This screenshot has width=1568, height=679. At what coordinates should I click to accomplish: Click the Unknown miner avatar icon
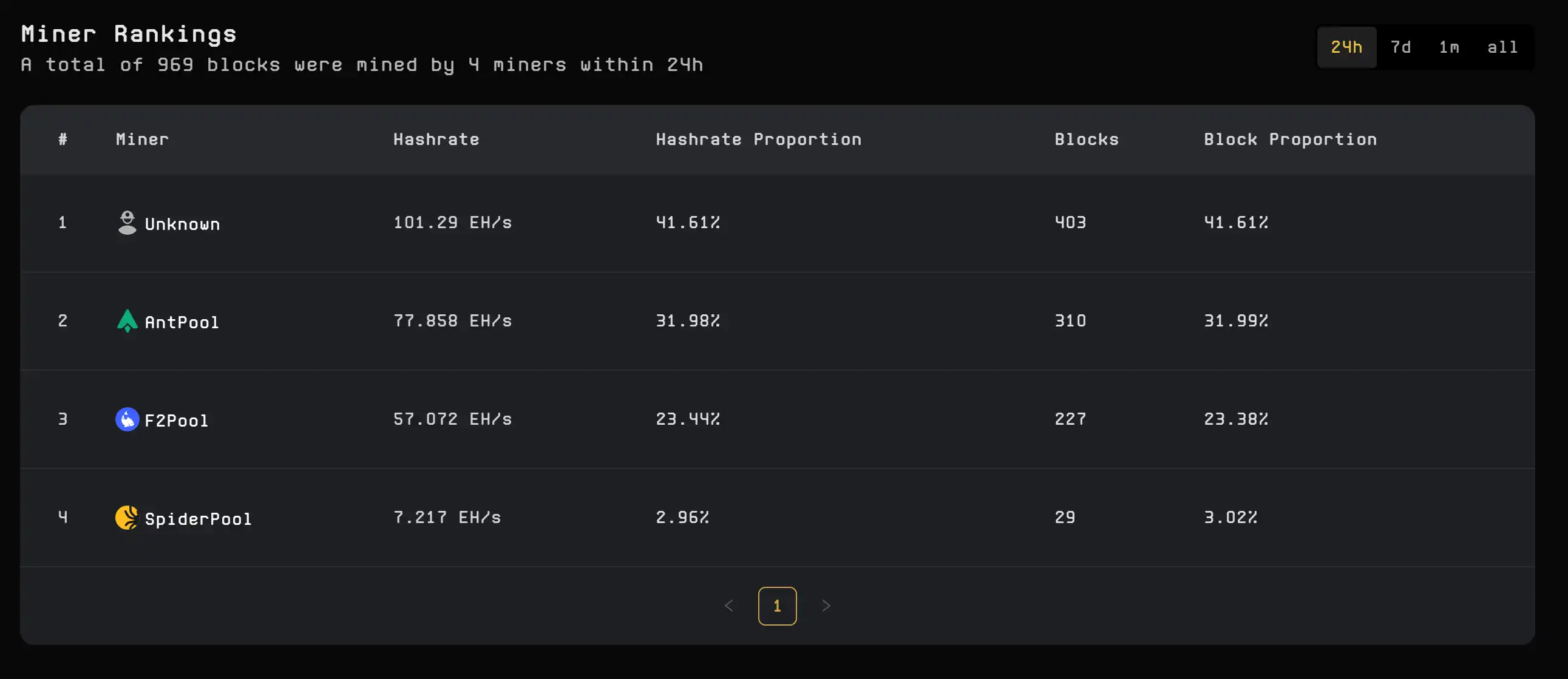[127, 223]
